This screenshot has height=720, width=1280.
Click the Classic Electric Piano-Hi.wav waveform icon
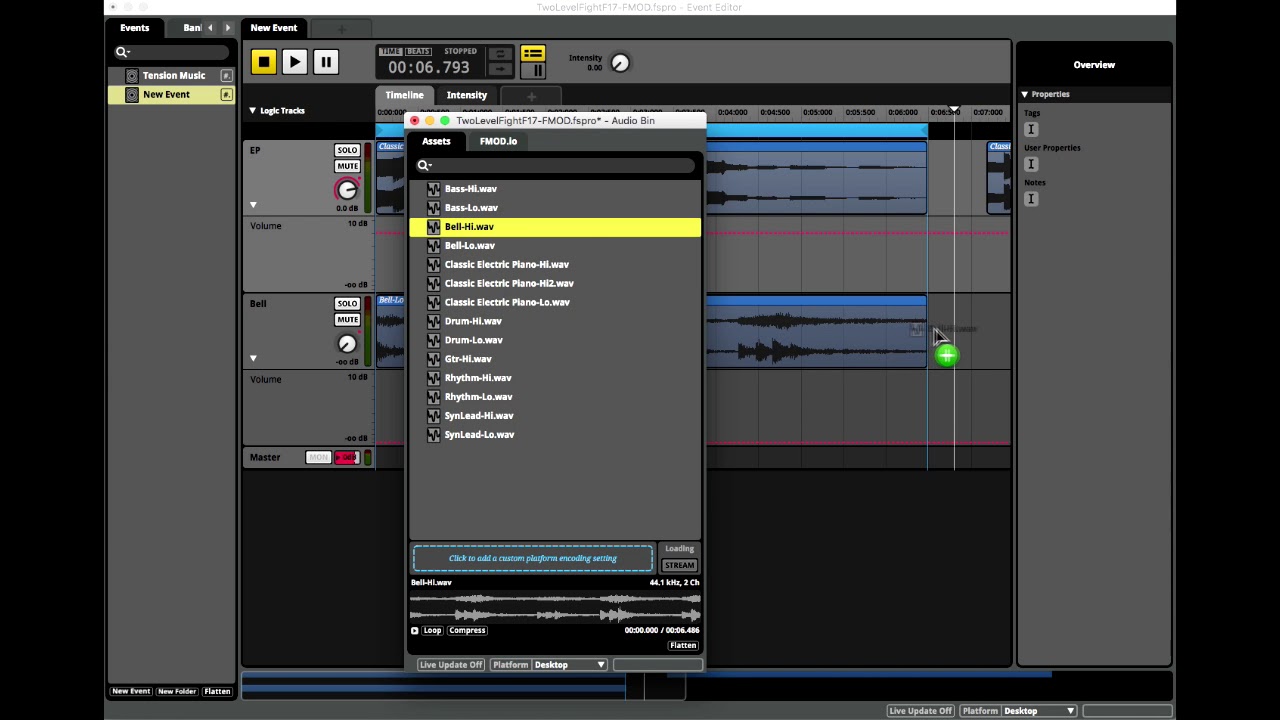(433, 265)
